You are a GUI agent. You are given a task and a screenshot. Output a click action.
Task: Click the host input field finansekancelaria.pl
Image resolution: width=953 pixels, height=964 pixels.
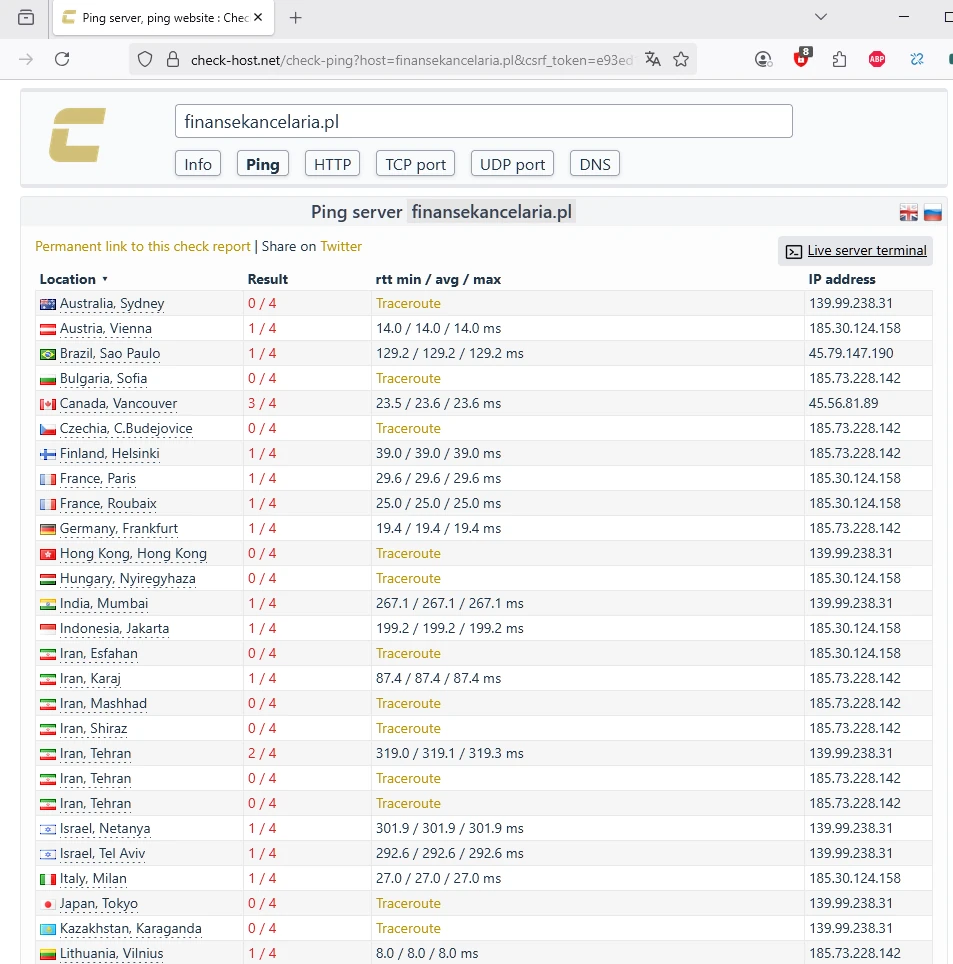483,121
